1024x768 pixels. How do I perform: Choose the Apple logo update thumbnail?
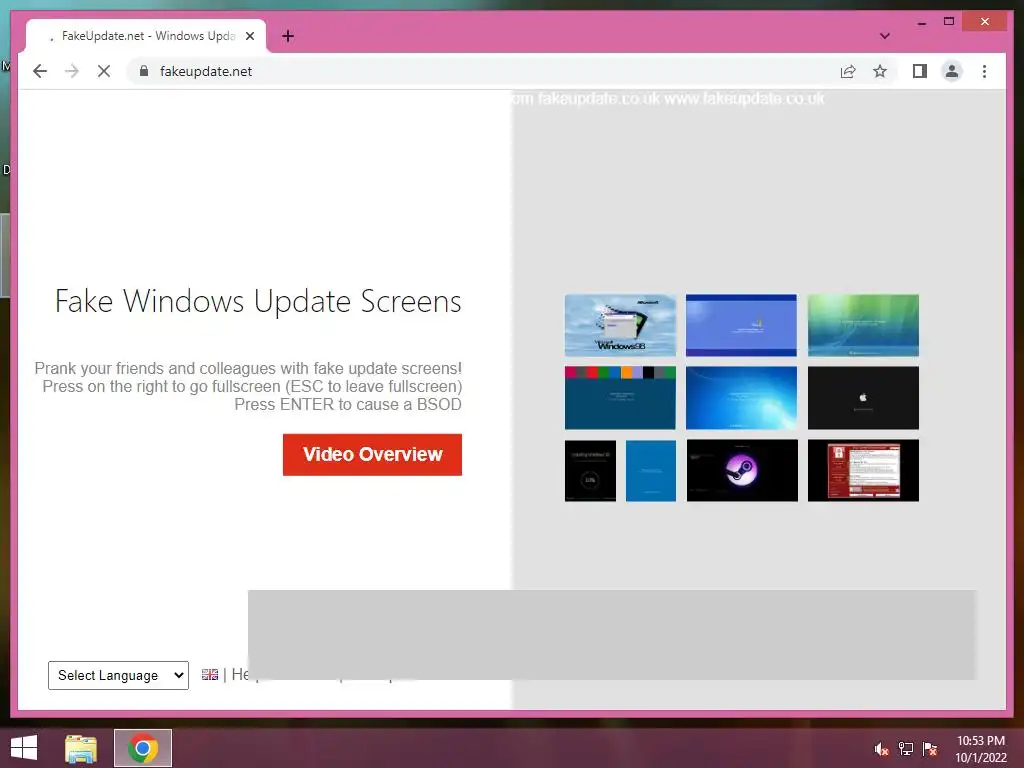point(863,398)
